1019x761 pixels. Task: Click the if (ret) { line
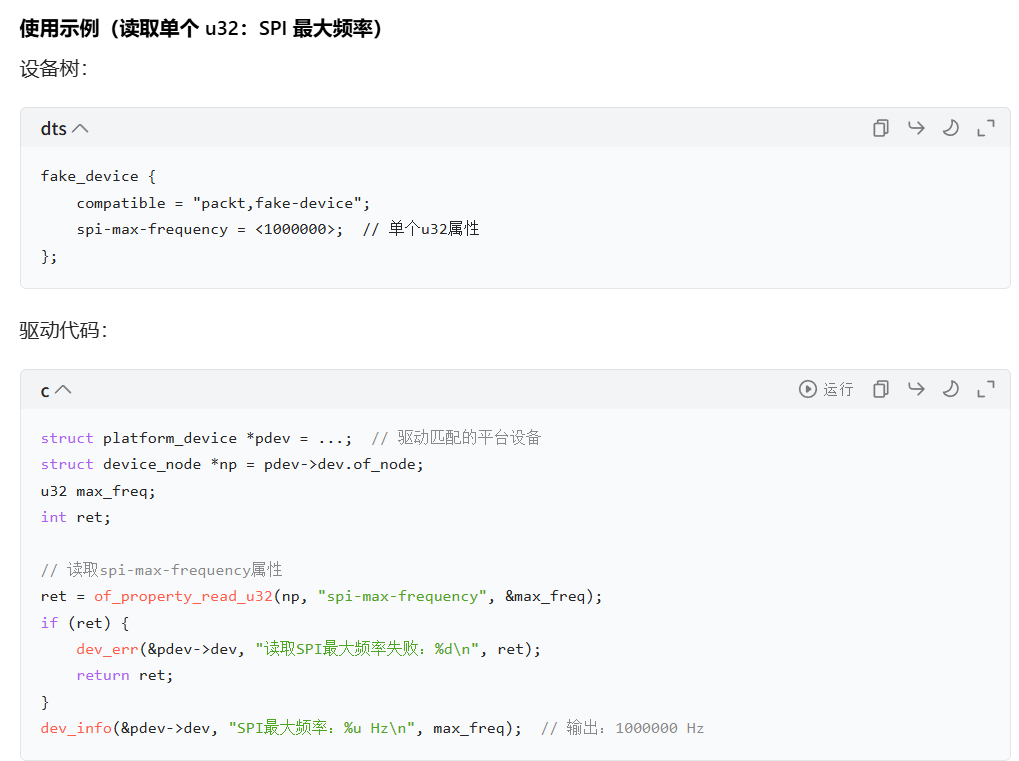pyautogui.click(x=84, y=623)
